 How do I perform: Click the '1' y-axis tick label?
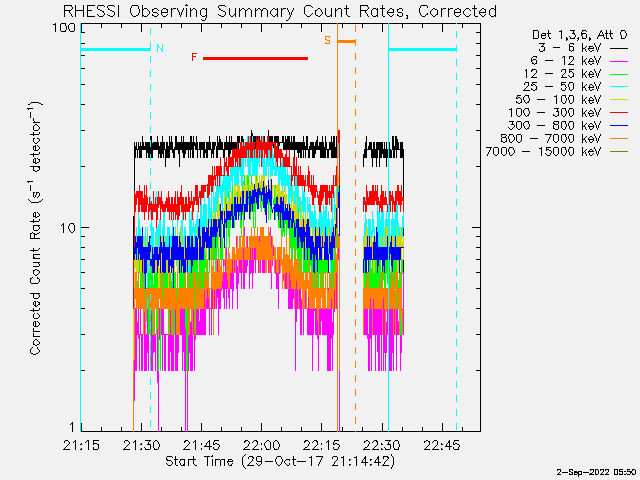click(x=72, y=427)
